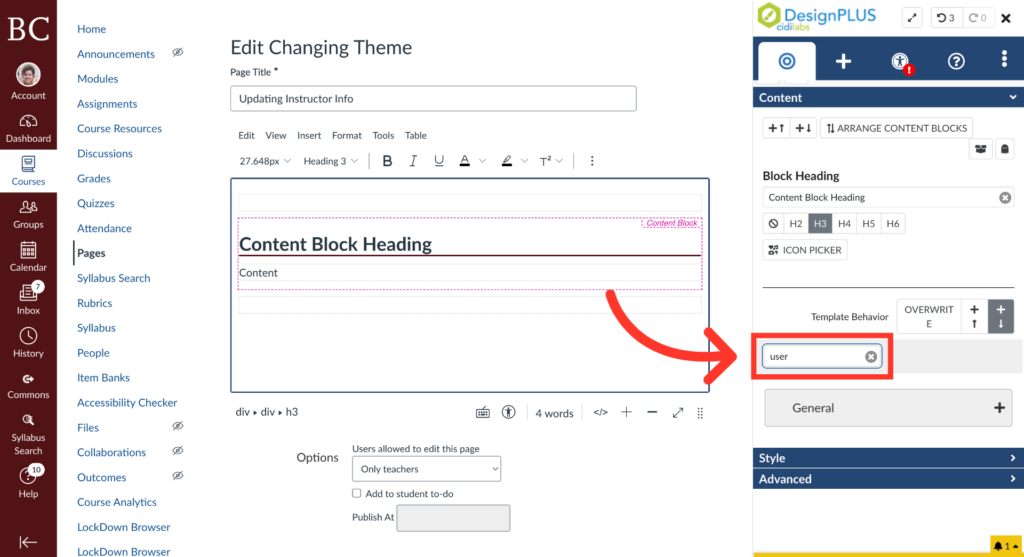Viewport: 1024px width, 557px height.
Task: Set block heading level to H4
Action: (844, 223)
